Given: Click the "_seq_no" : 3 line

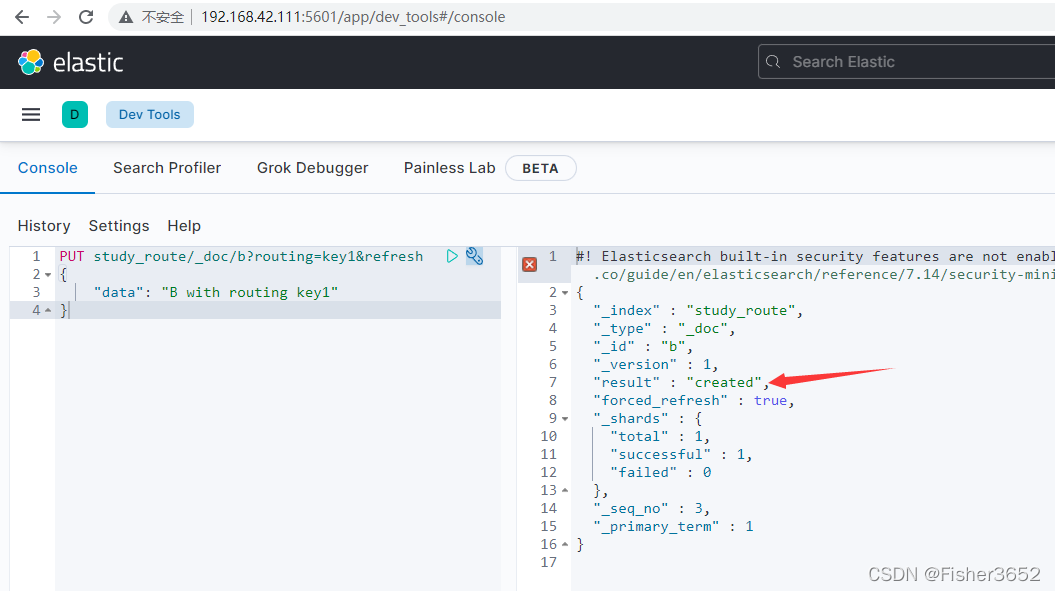Looking at the screenshot, I should click(x=651, y=508).
